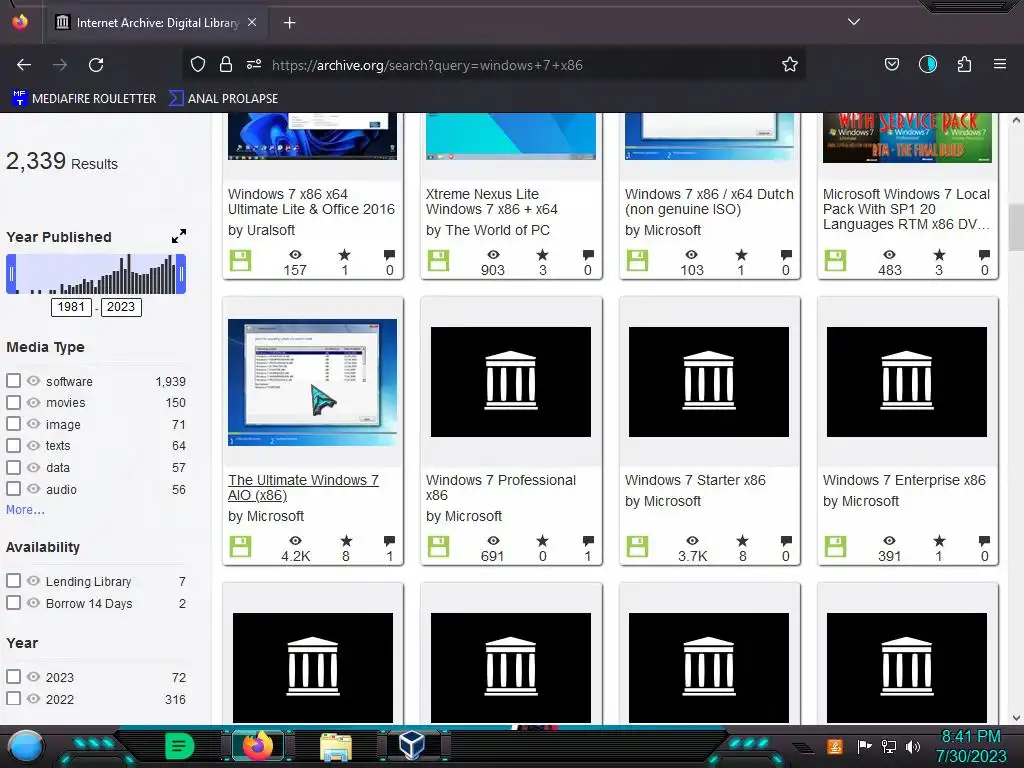Viewport: 1024px width, 768px height.
Task: Click Ultimate Windows 7 AIO installer thumbnail
Action: coord(312,382)
